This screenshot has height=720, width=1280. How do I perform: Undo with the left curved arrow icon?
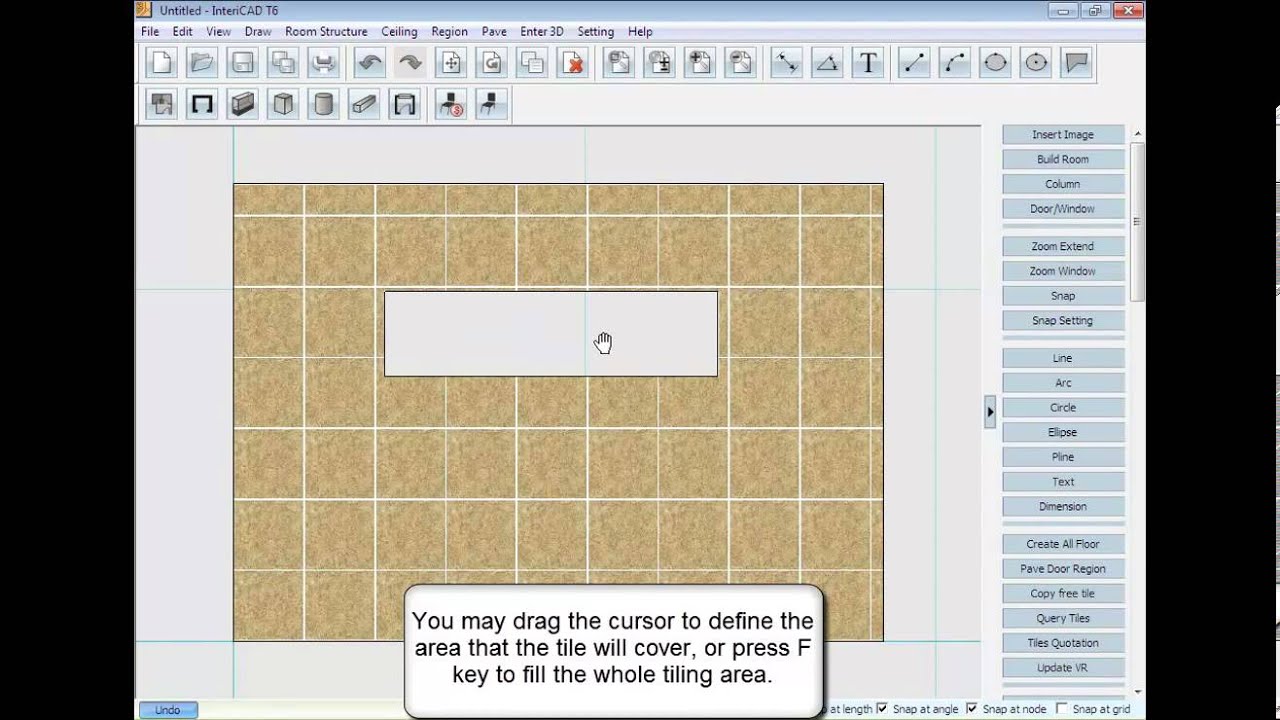point(370,63)
